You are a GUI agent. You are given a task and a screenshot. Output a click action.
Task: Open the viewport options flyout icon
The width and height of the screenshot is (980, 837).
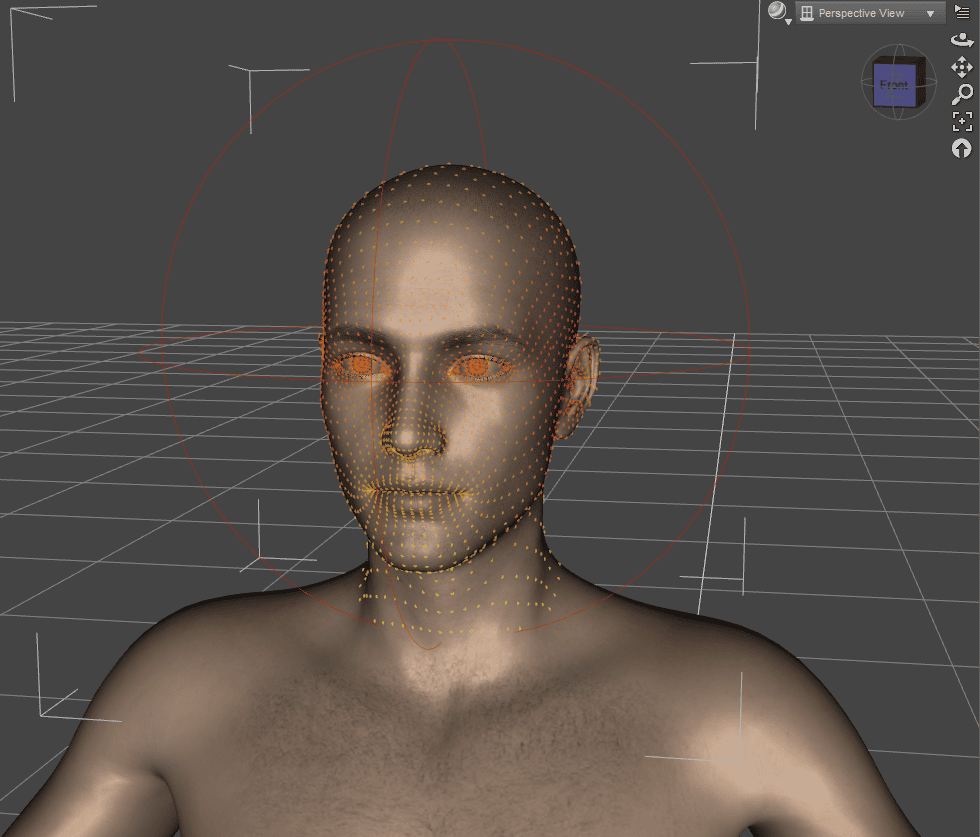[961, 12]
